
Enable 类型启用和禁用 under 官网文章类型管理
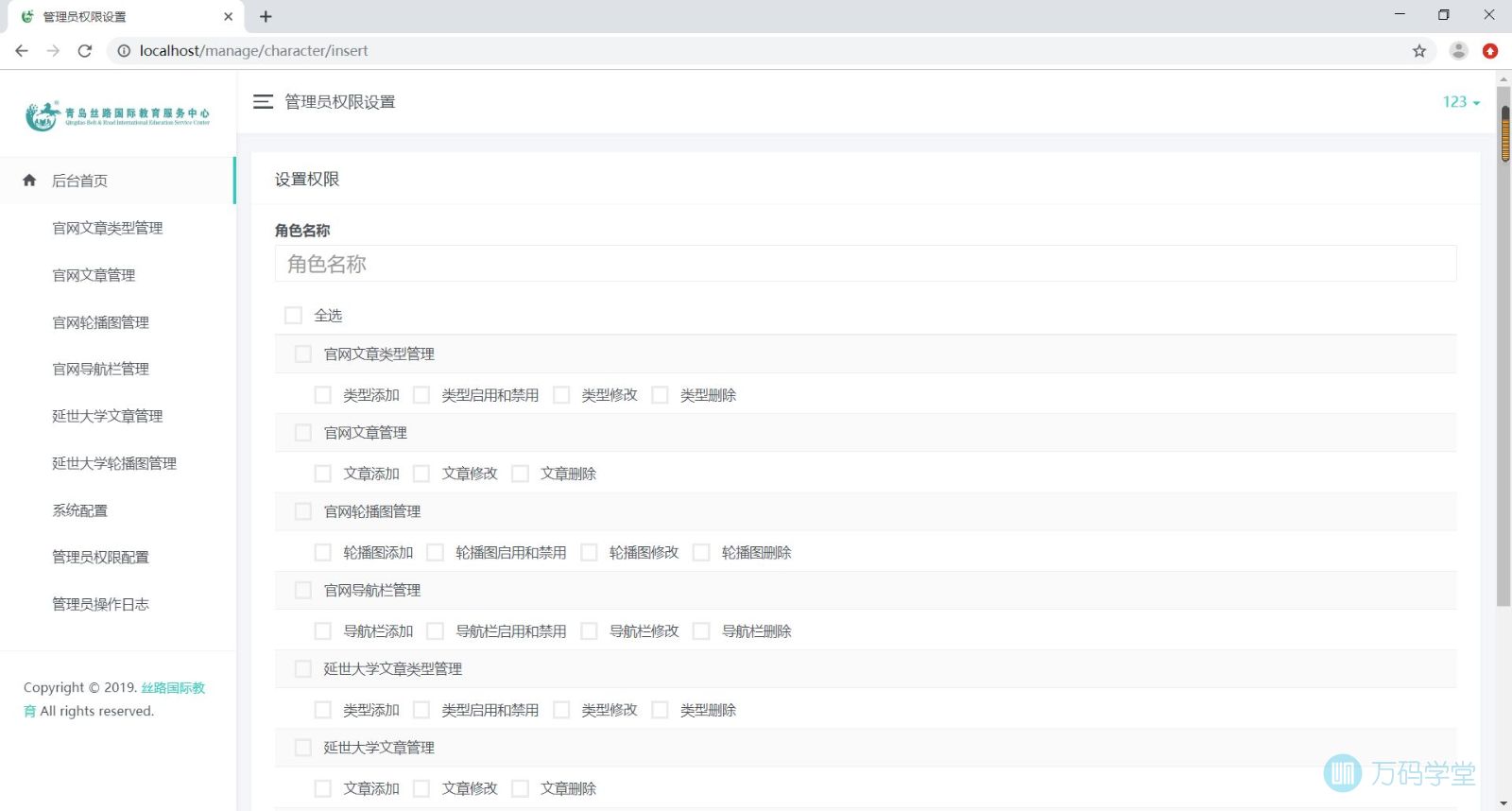[x=421, y=395]
